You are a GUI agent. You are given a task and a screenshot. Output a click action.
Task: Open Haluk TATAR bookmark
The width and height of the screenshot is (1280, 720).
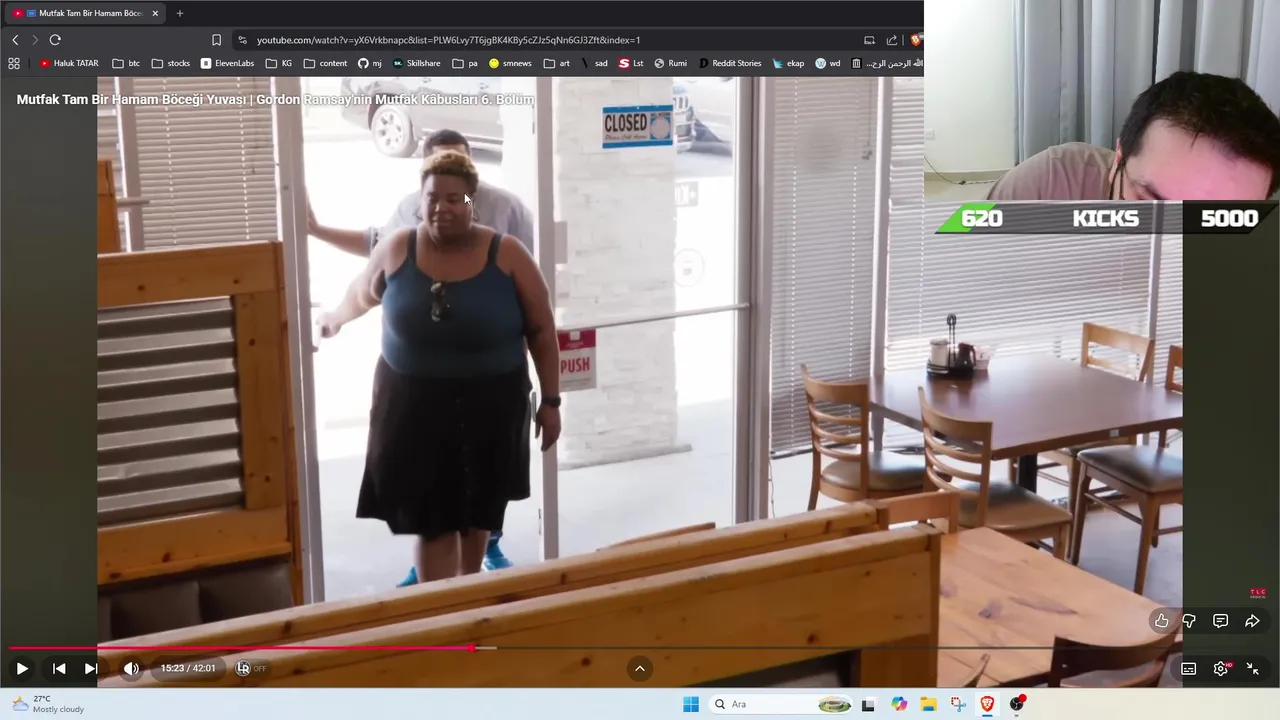[x=69, y=63]
